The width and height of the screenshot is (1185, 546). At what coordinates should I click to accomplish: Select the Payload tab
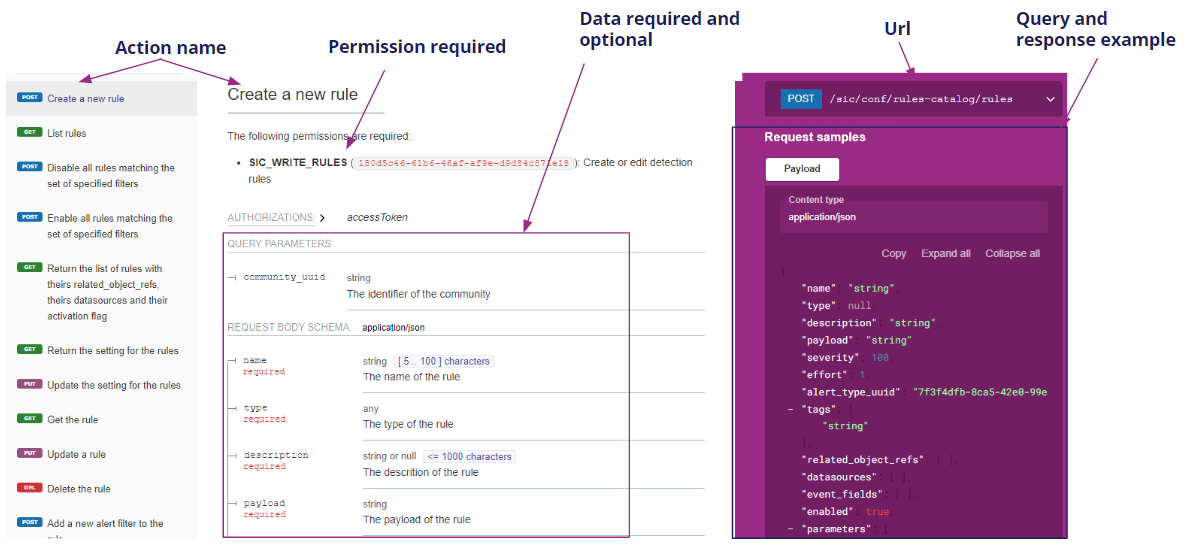coord(801,169)
